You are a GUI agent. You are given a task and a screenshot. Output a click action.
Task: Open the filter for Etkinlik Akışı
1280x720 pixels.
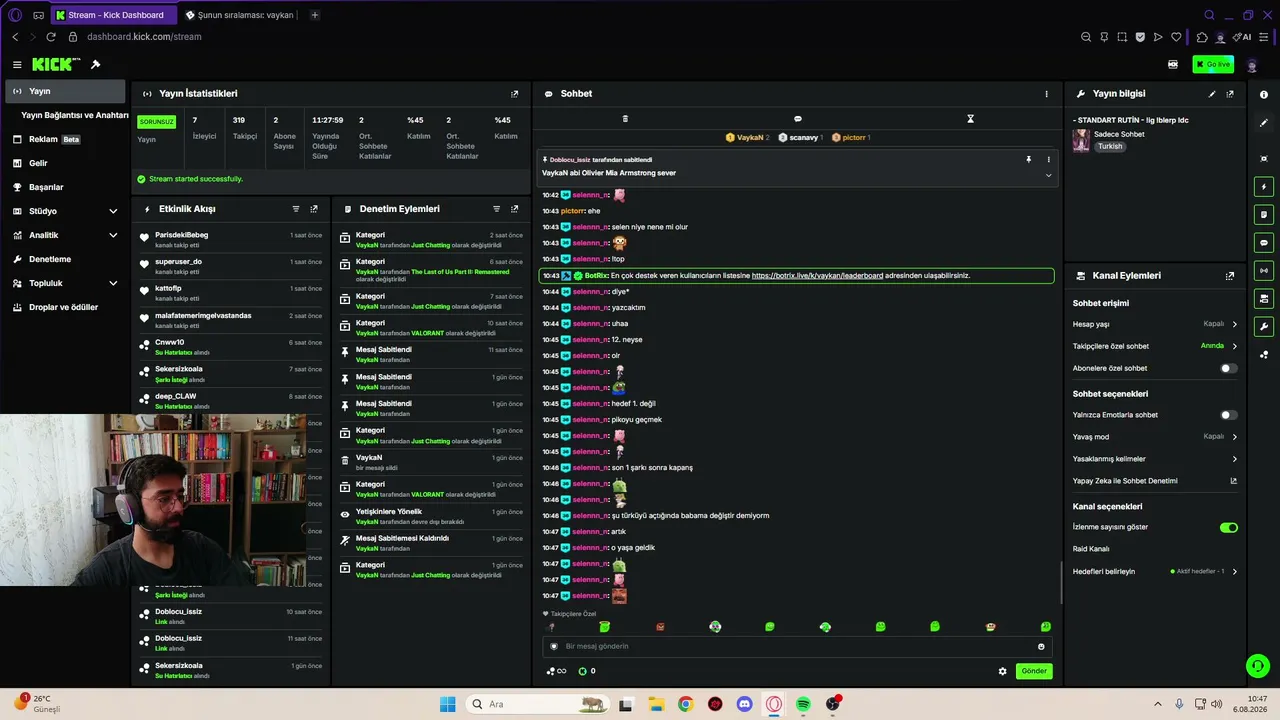pyautogui.click(x=296, y=209)
